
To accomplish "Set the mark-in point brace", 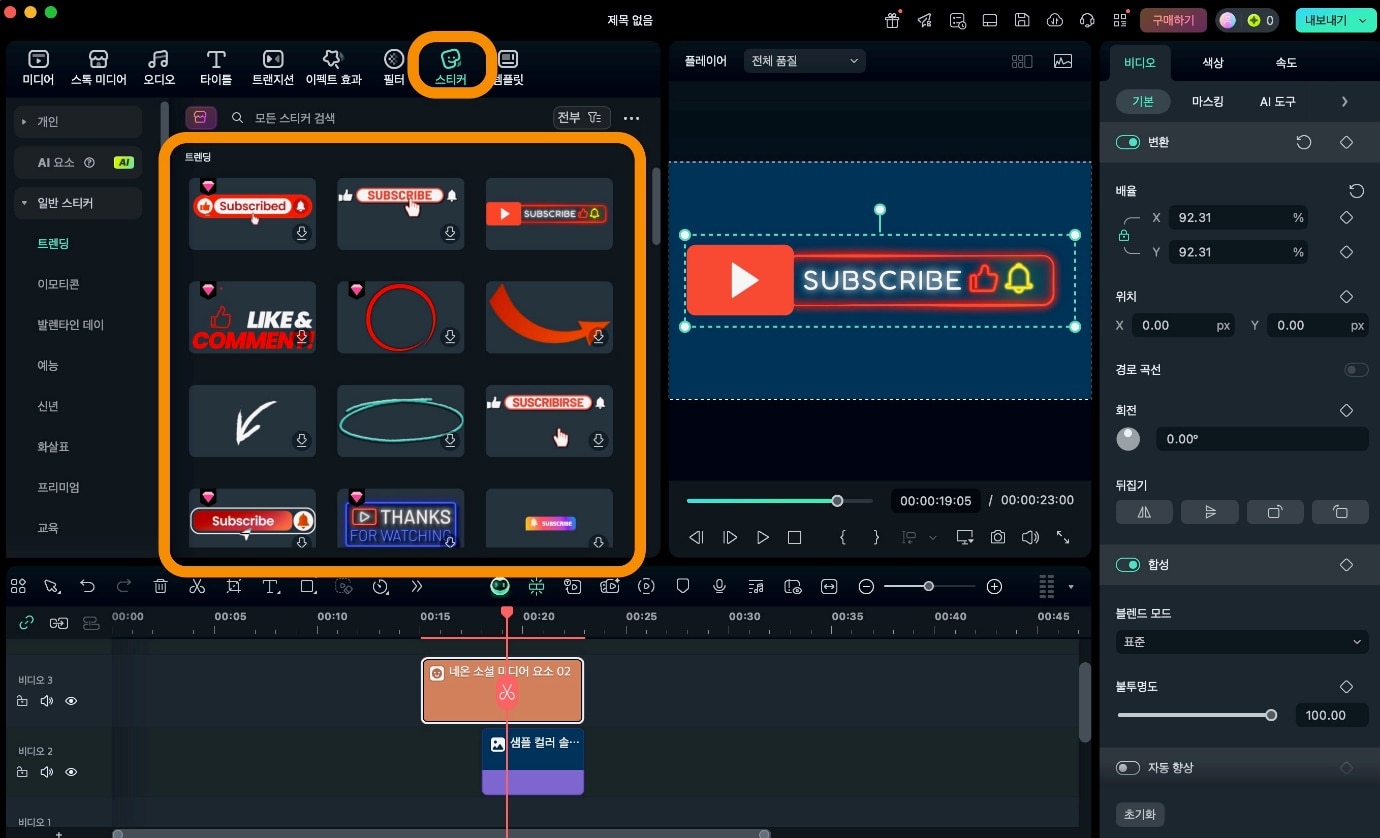I will pyautogui.click(x=843, y=537).
